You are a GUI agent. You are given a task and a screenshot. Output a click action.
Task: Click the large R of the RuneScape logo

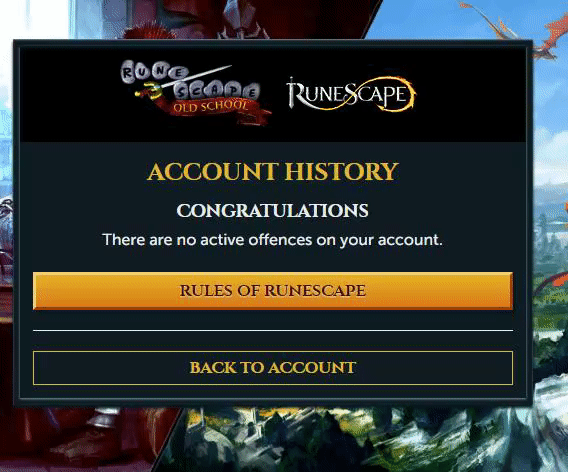click(x=298, y=93)
